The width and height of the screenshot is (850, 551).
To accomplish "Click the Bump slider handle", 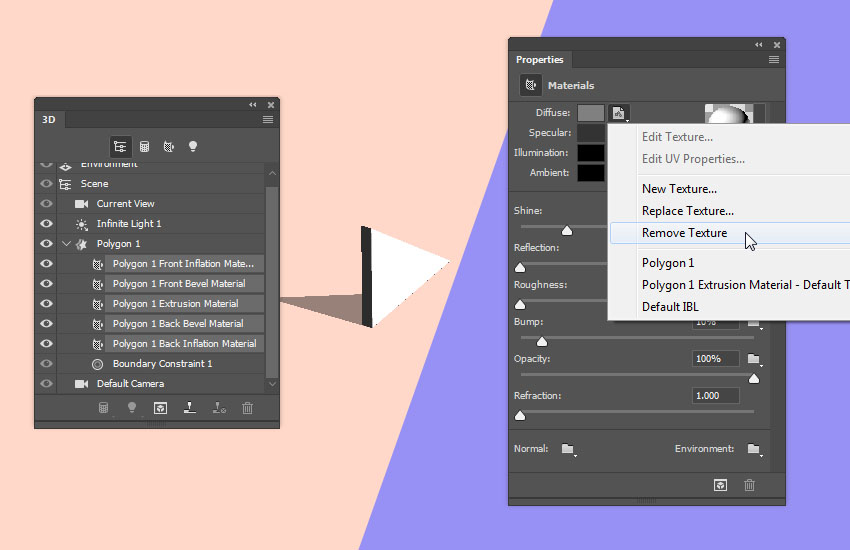I will pos(542,342).
